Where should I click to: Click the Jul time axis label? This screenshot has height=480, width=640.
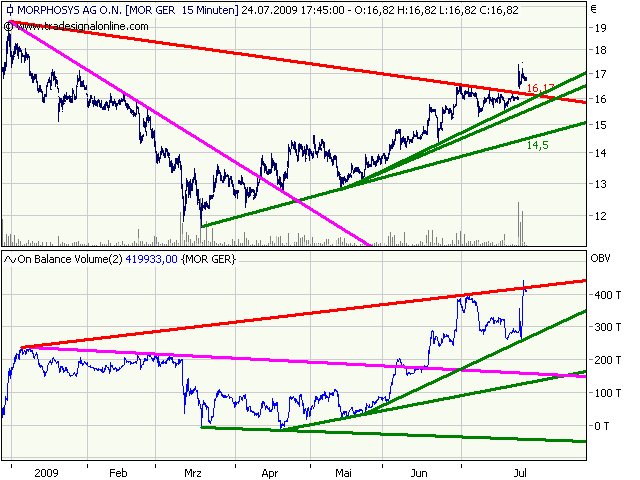520,473
